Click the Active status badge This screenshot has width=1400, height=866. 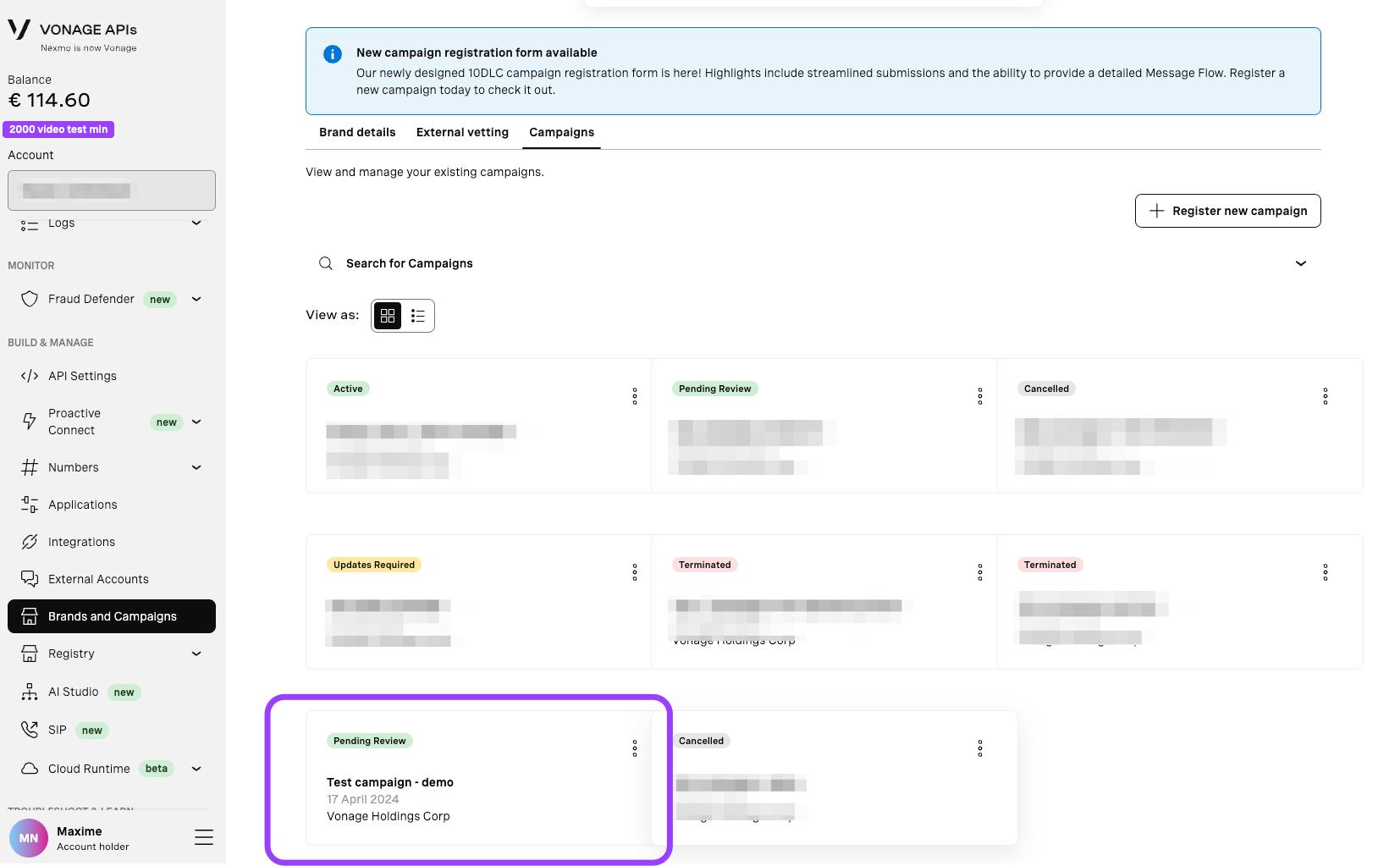pyautogui.click(x=348, y=389)
